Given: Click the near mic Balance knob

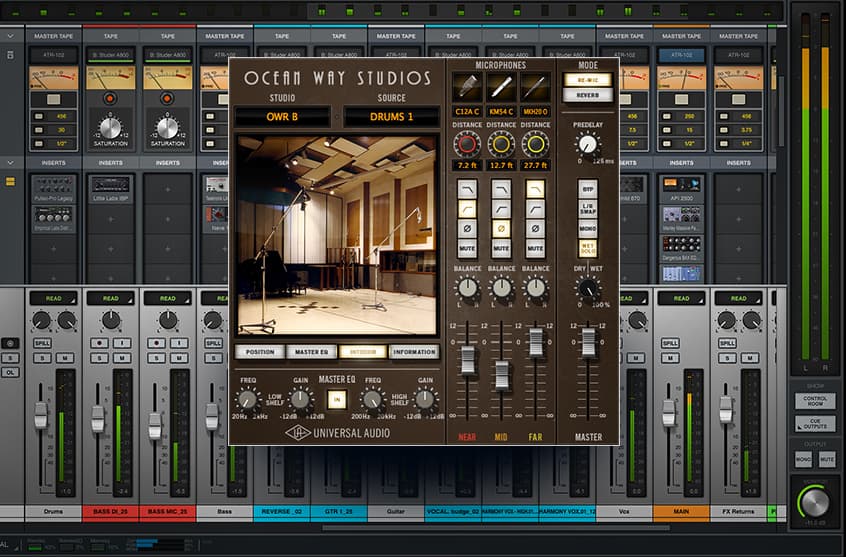Looking at the screenshot, I should point(467,288).
